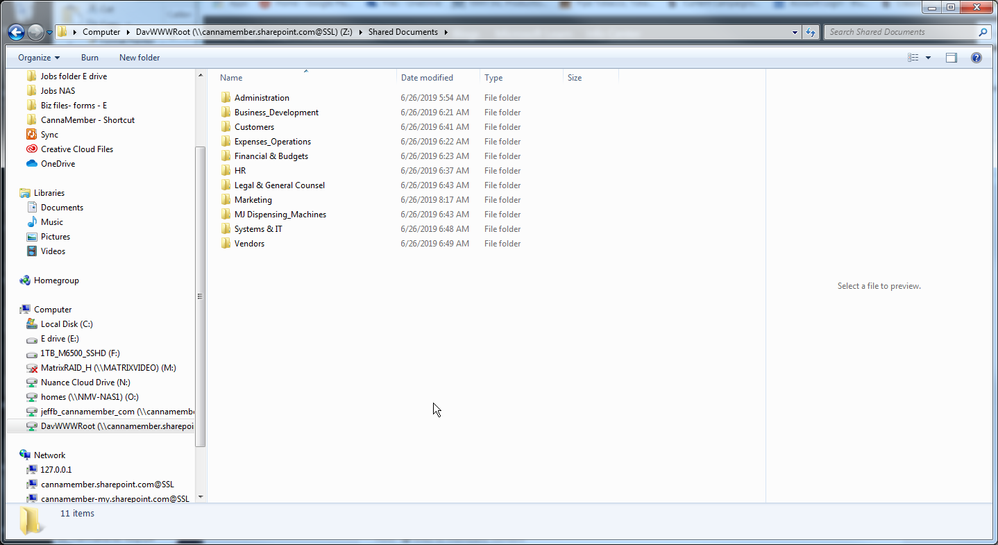998x545 pixels.
Task: Click the Help question mark icon
Action: [976, 57]
